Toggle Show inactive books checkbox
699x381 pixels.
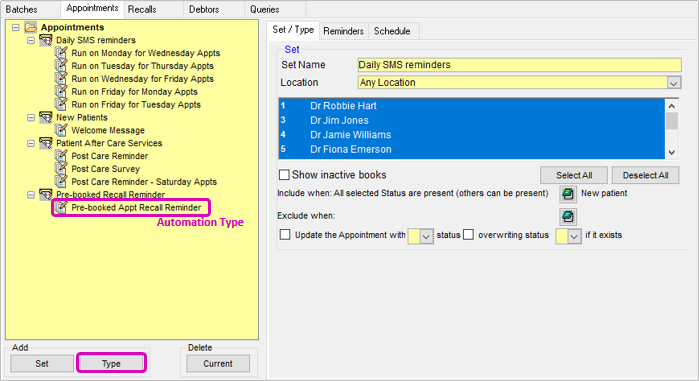284,175
